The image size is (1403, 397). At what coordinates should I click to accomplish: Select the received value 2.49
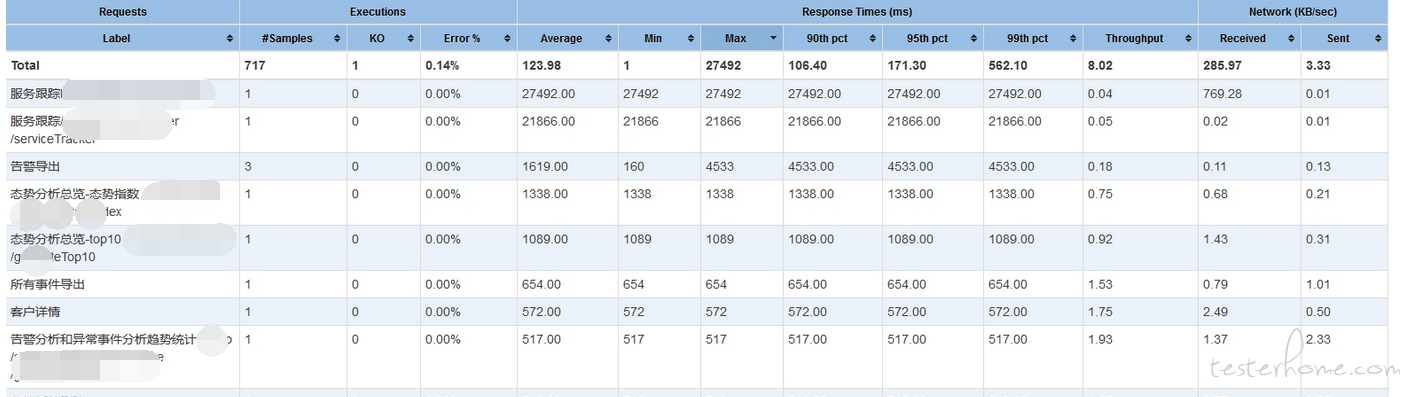click(x=1215, y=312)
